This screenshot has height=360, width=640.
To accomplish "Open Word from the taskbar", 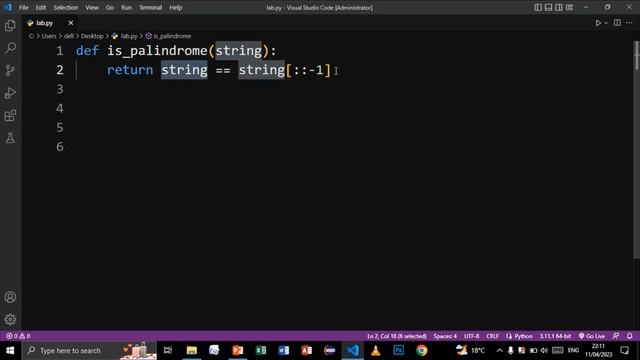I will 284,351.
